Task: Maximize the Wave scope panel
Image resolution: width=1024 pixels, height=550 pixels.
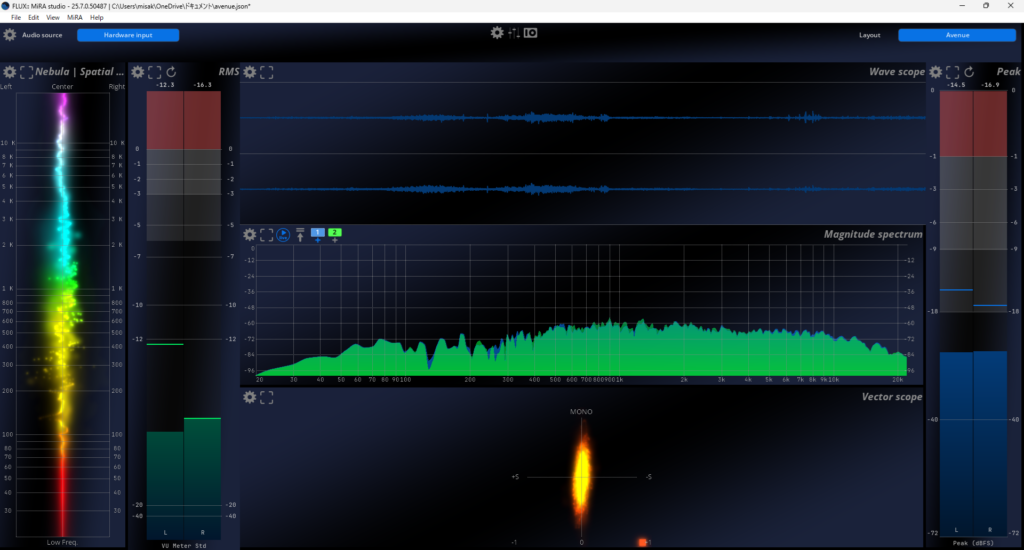Action: (x=267, y=72)
